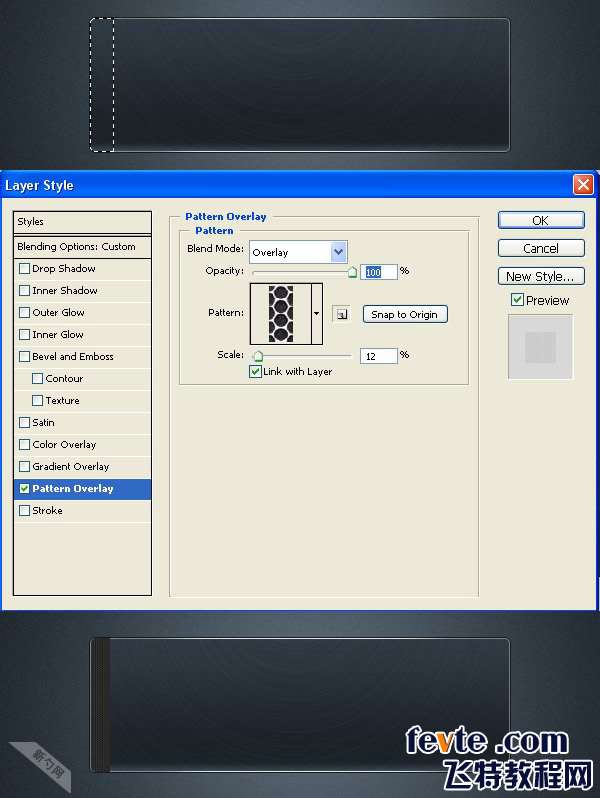
Task: Open the Bevel and Emboss settings
Action: coord(73,357)
